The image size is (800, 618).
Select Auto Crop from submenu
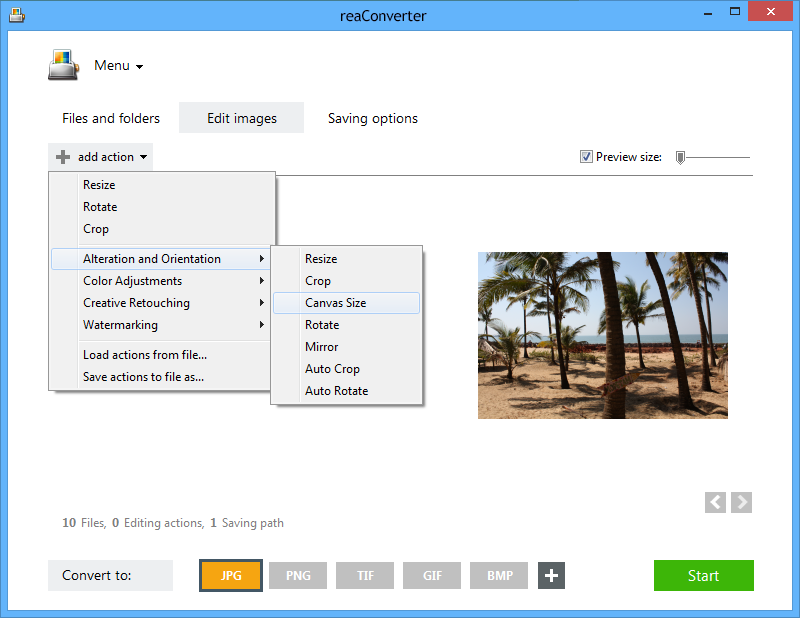346,368
